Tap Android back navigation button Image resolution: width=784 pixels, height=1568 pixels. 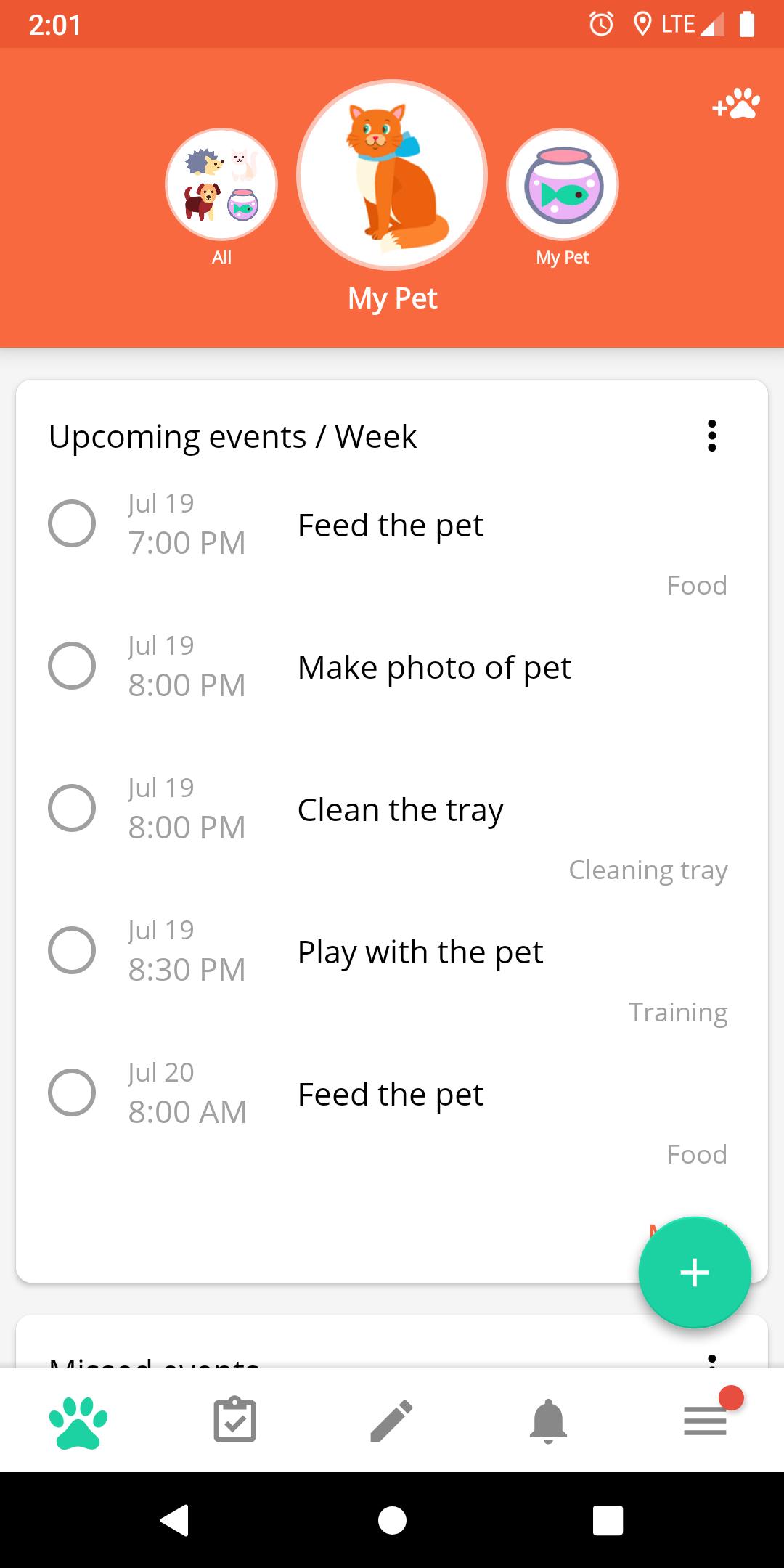175,1520
